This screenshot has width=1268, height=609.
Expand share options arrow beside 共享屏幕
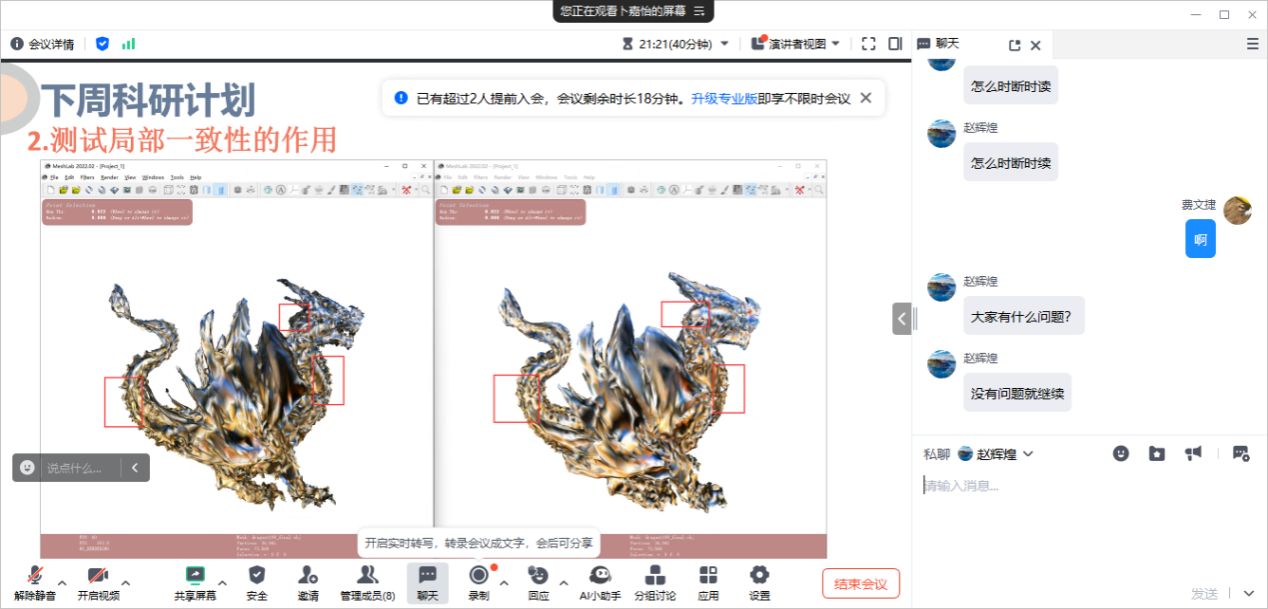222,582
